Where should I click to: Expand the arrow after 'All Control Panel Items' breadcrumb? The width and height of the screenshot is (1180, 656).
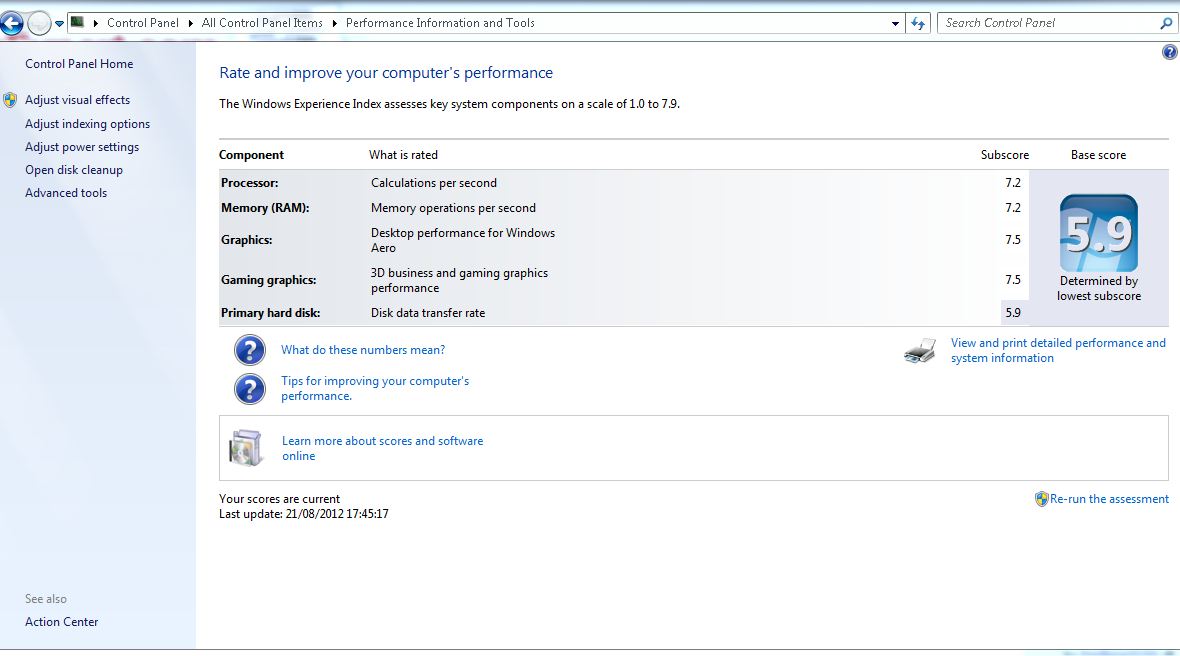pyautogui.click(x=335, y=23)
